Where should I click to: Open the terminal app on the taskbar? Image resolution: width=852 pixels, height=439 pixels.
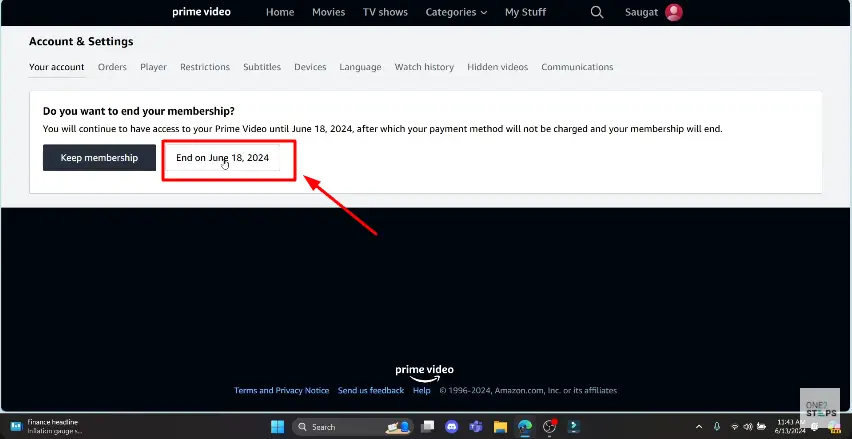click(573, 427)
